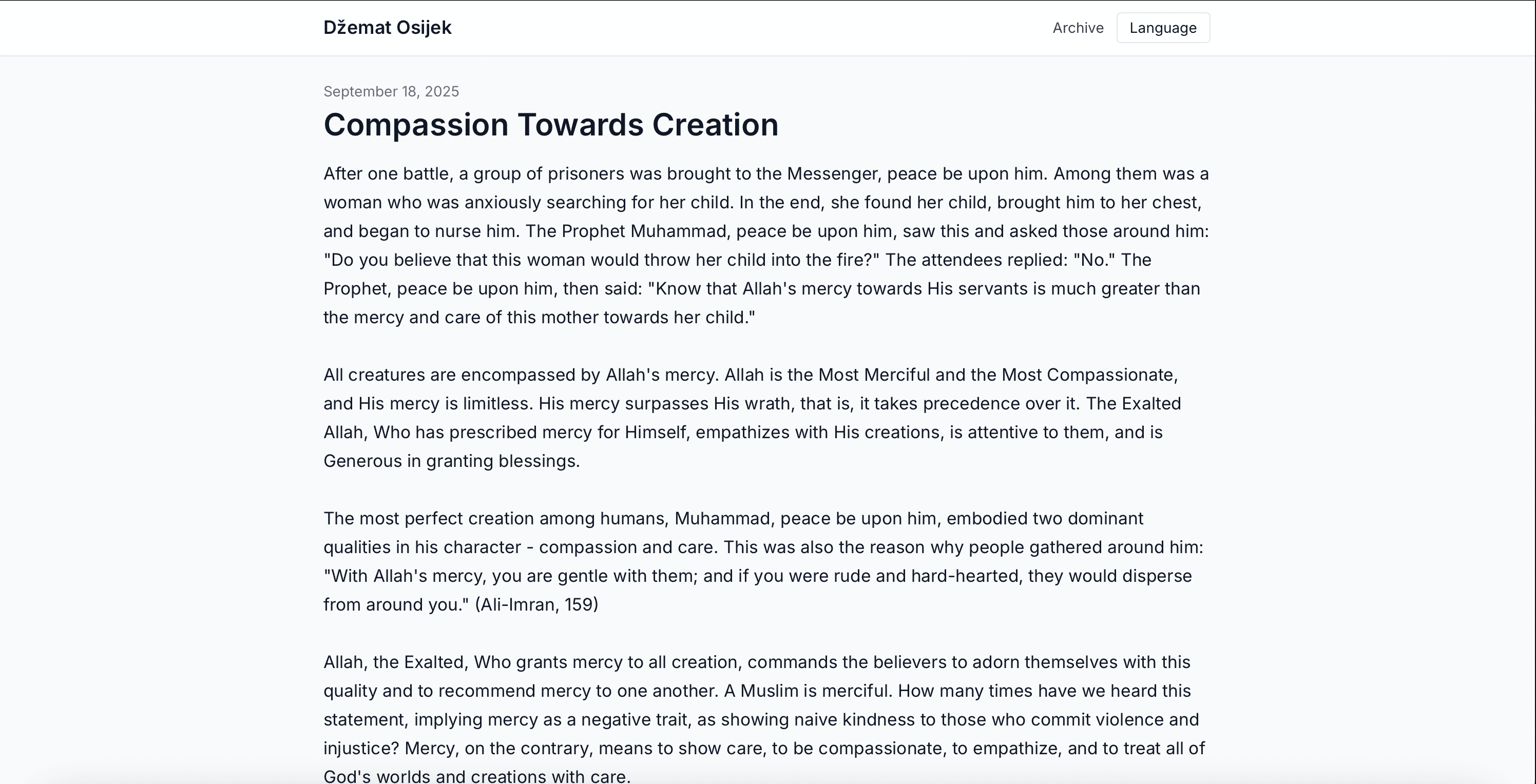Open the Džemat Osijek home link
Image resolution: width=1536 pixels, height=784 pixels.
388,27
